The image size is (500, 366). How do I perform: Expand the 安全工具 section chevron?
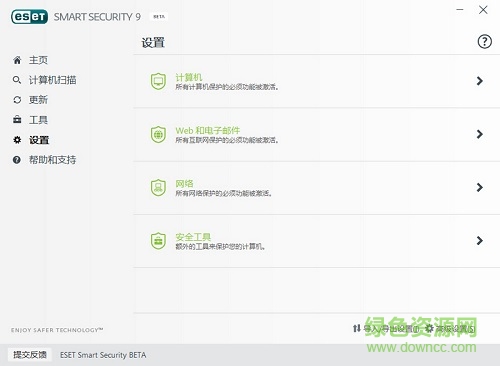[x=480, y=241]
